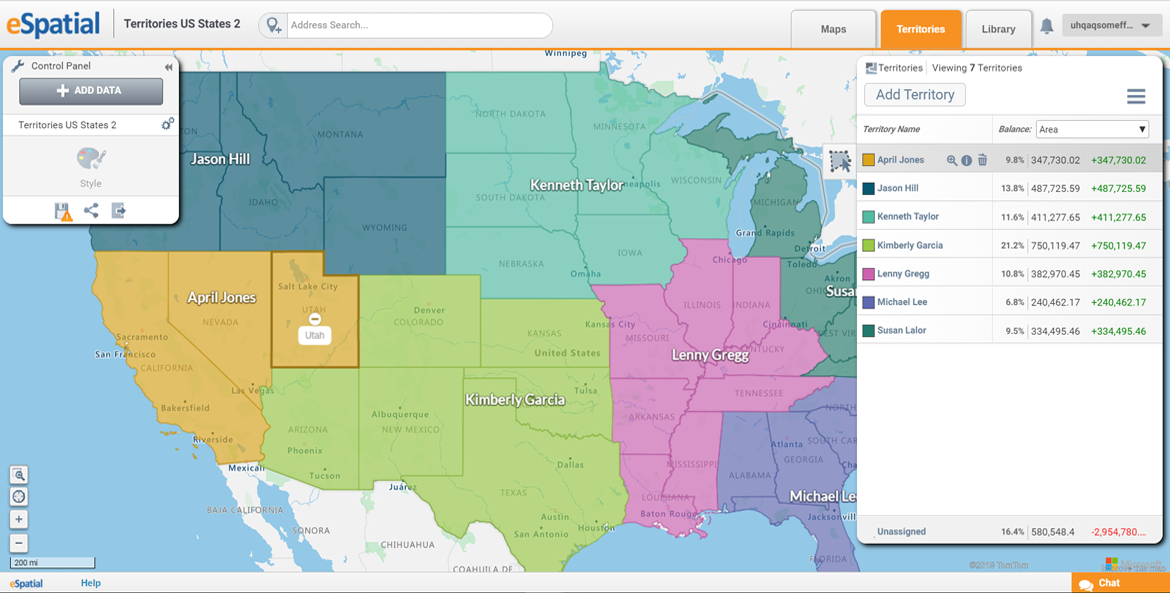Screen dimensions: 1170x593
Task: Zoom out on the map
Action: [x=19, y=543]
